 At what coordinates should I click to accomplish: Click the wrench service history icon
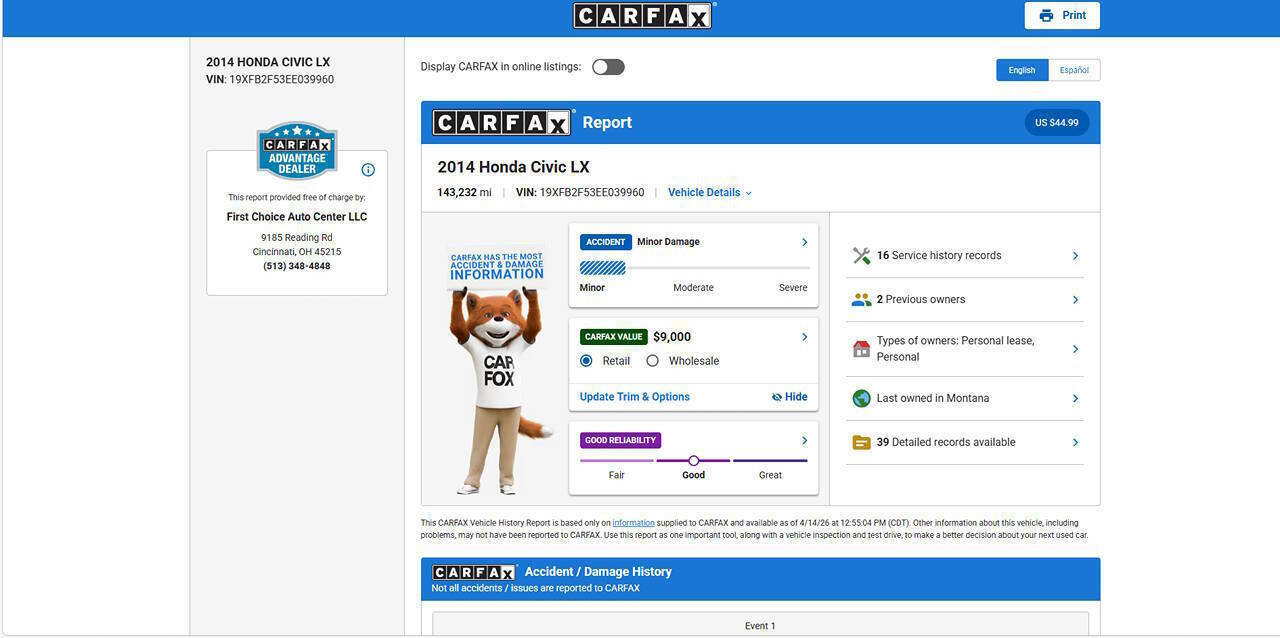[x=861, y=256]
